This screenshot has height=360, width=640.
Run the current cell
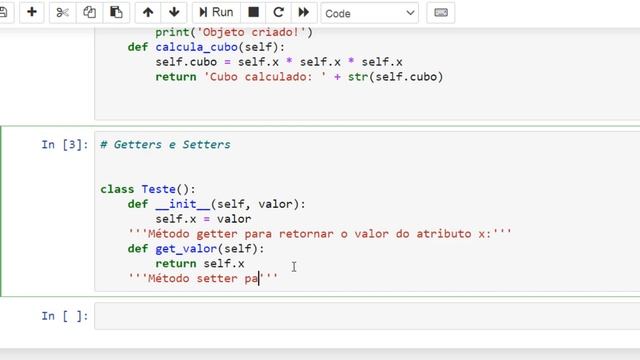[216, 13]
